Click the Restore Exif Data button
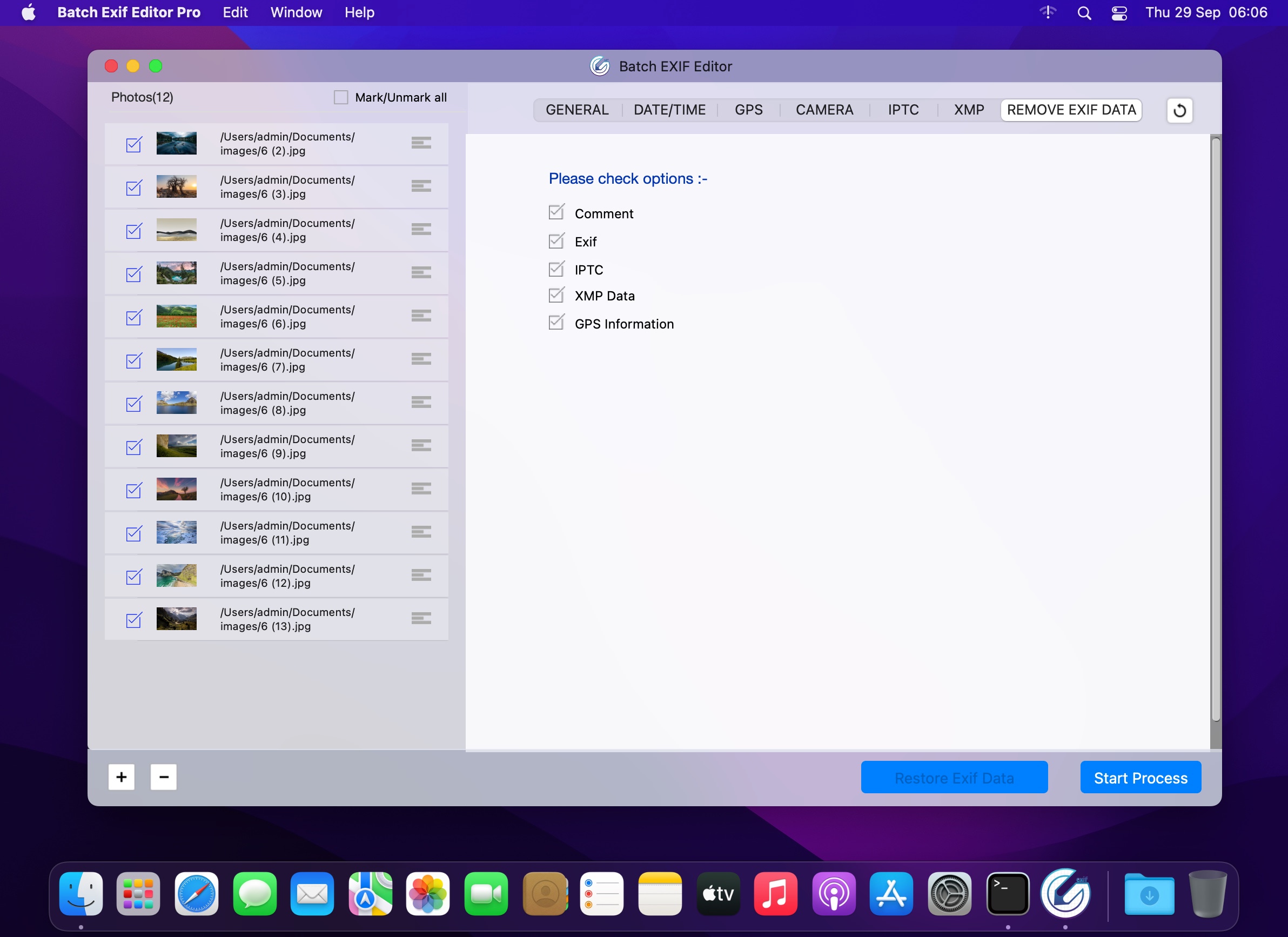1288x937 pixels. click(954, 778)
